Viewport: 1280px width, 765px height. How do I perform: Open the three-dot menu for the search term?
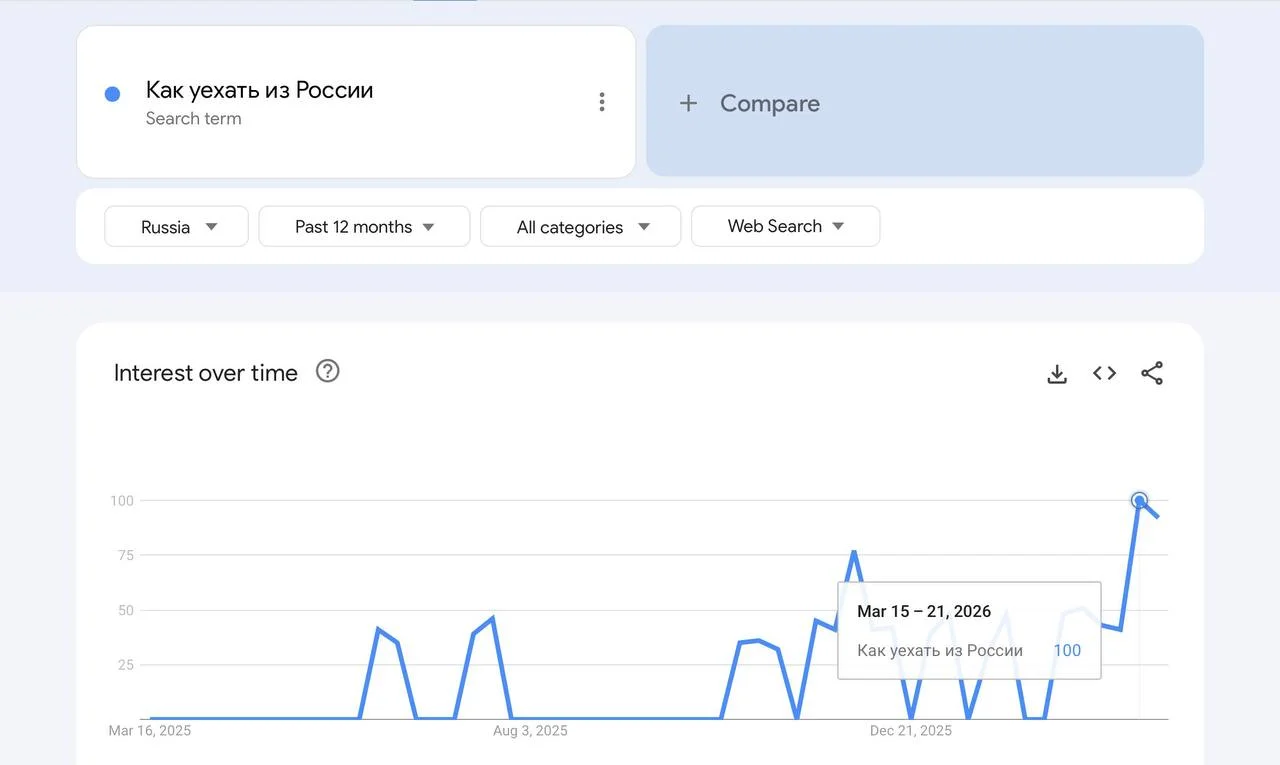coord(601,102)
